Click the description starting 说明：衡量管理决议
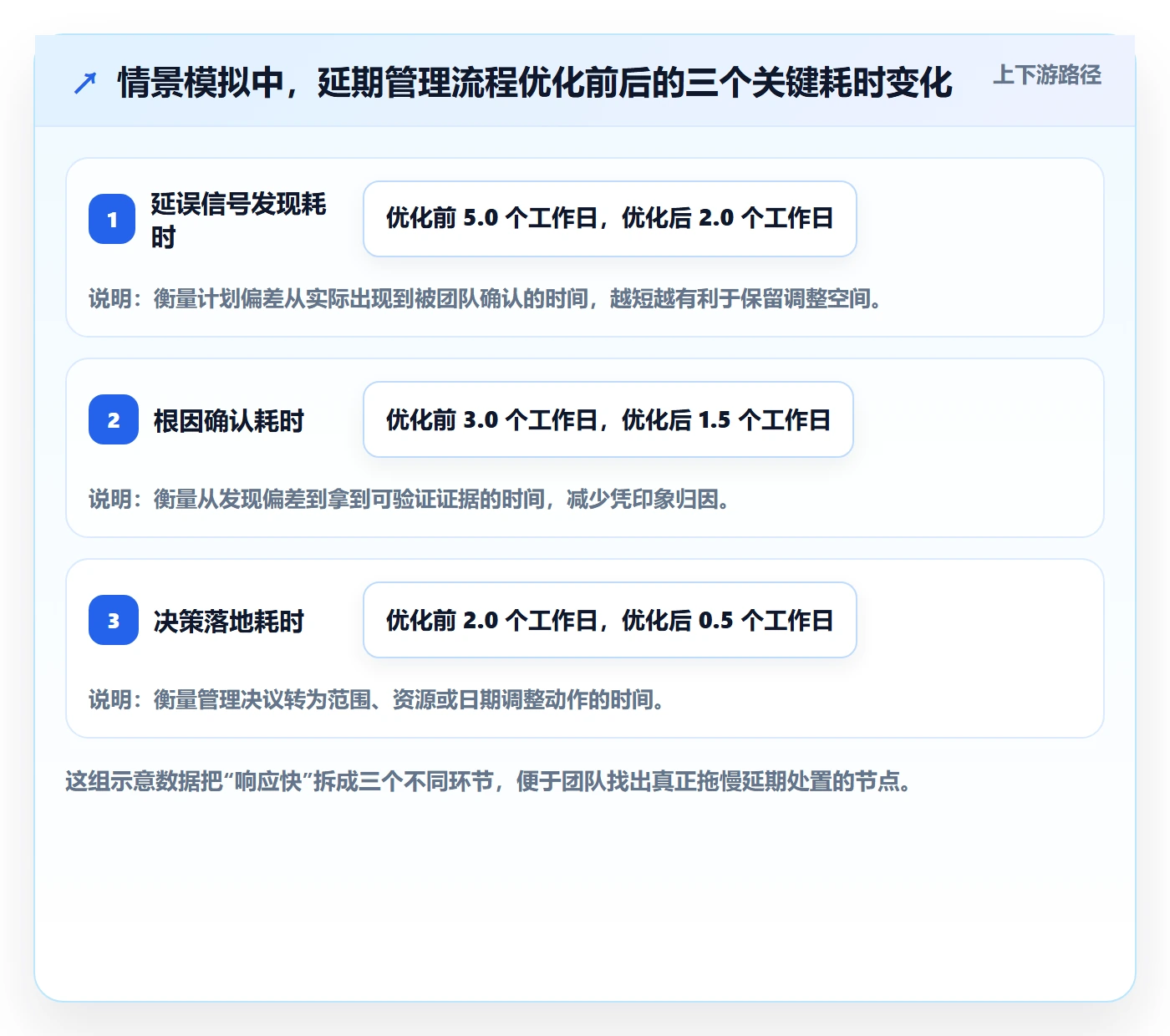 [378, 699]
